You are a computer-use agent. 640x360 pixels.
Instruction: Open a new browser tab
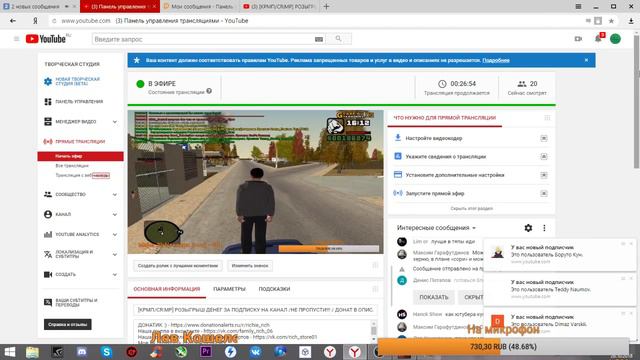[326, 7]
